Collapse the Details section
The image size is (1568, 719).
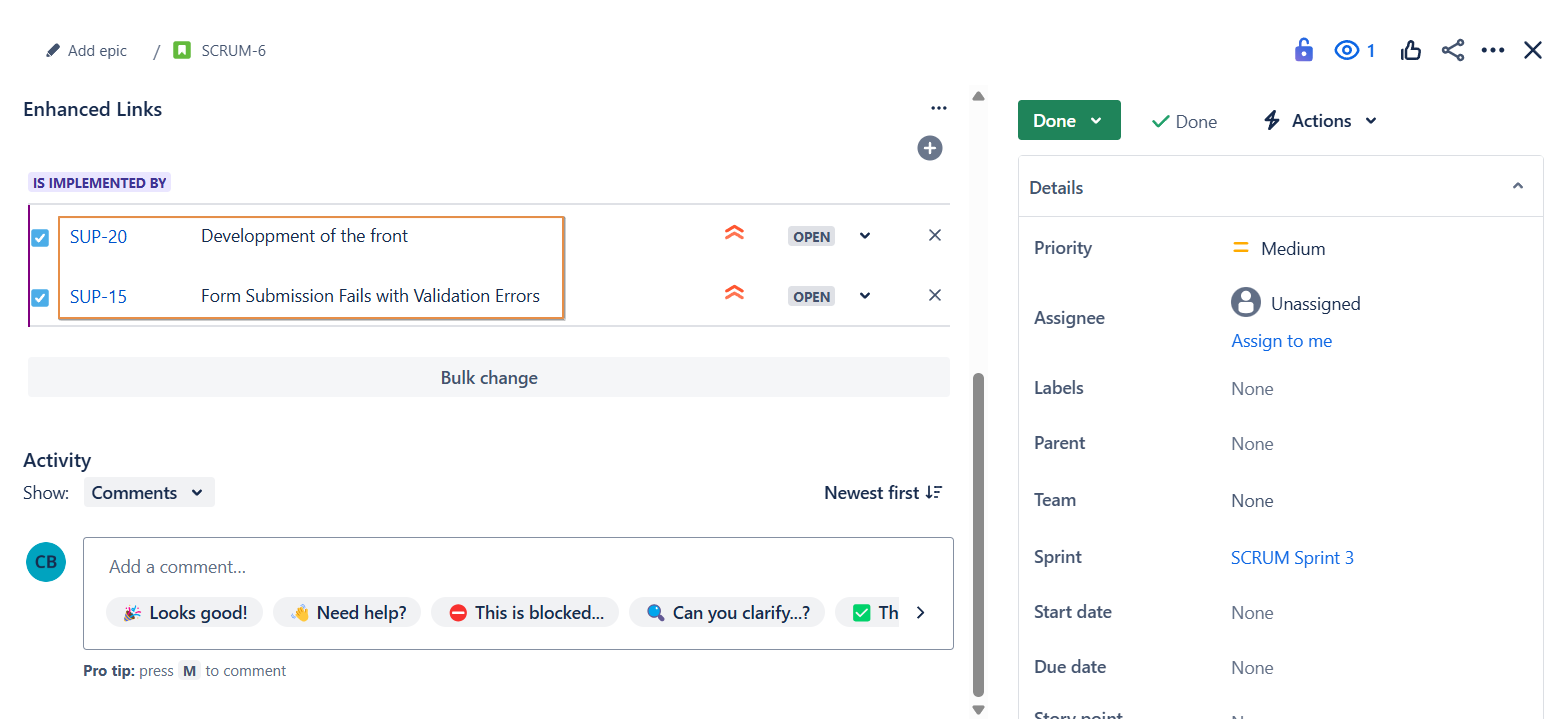[1517, 187]
